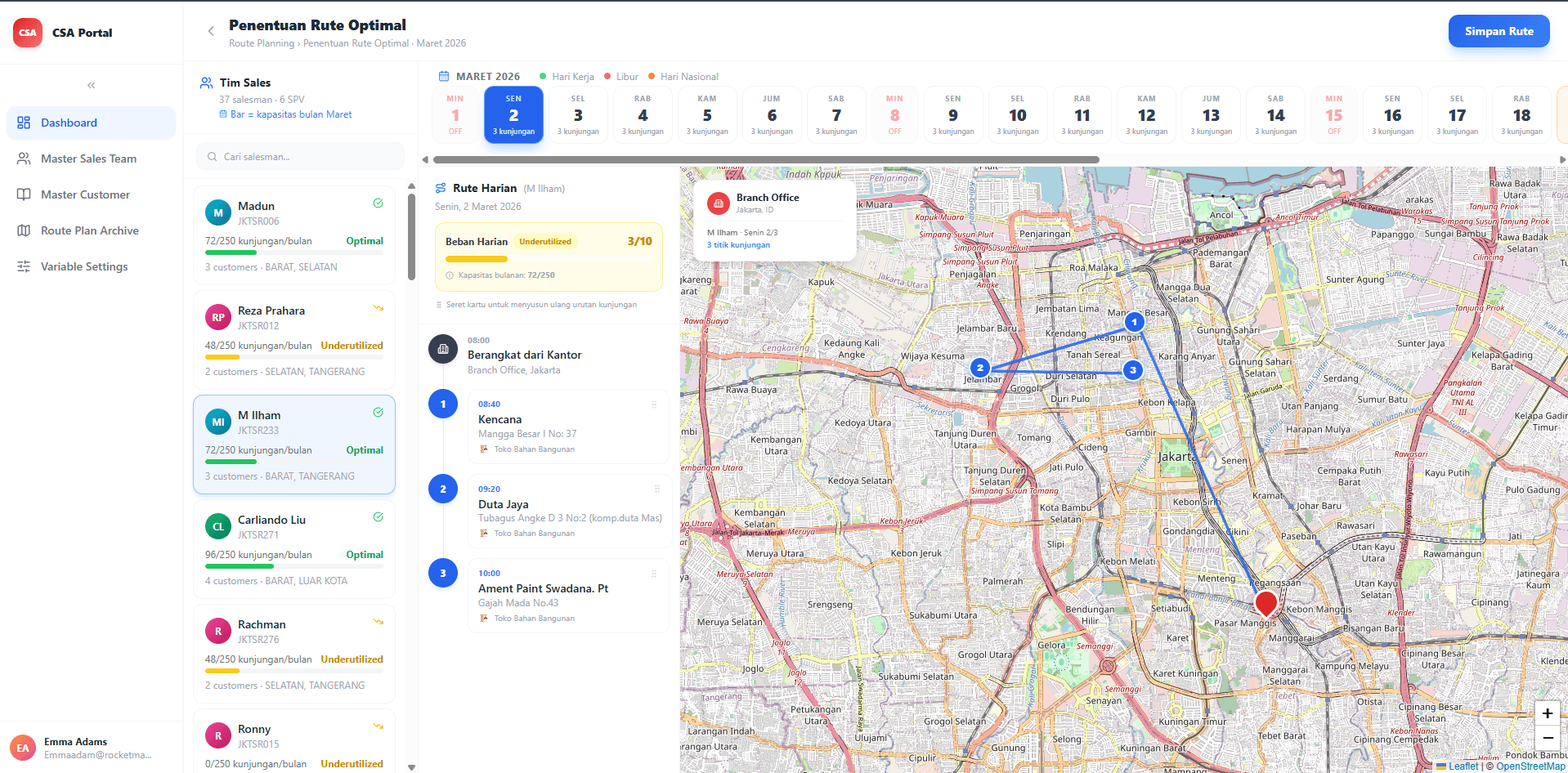Click the CSA Portal logo icon
1568x773 pixels.
[28, 33]
